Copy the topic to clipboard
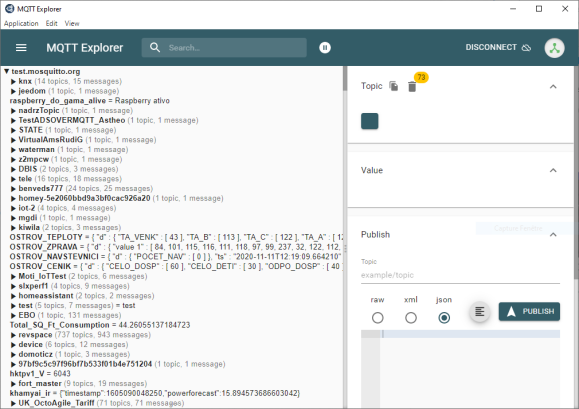The width and height of the screenshot is (579, 409). 394,86
